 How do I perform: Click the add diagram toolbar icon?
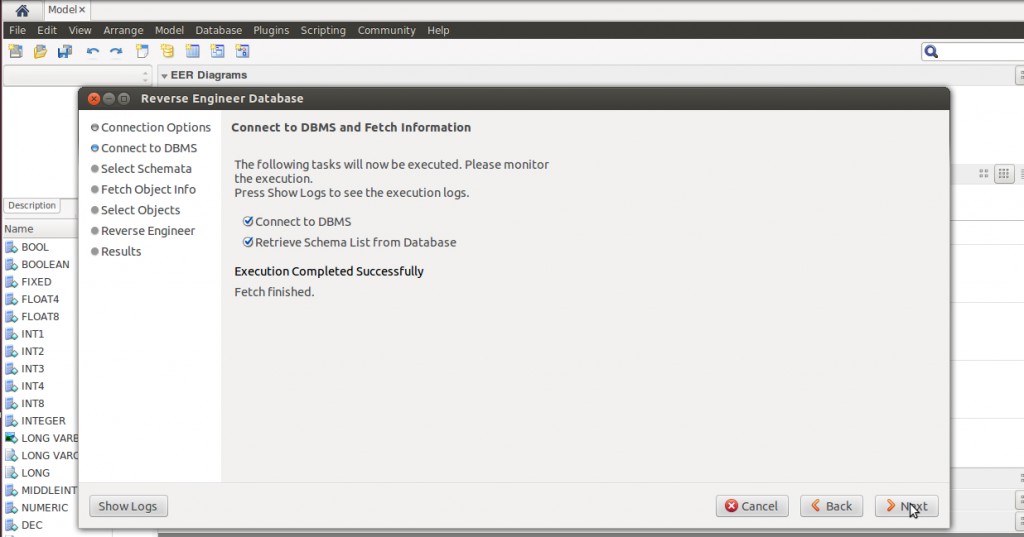[142, 52]
